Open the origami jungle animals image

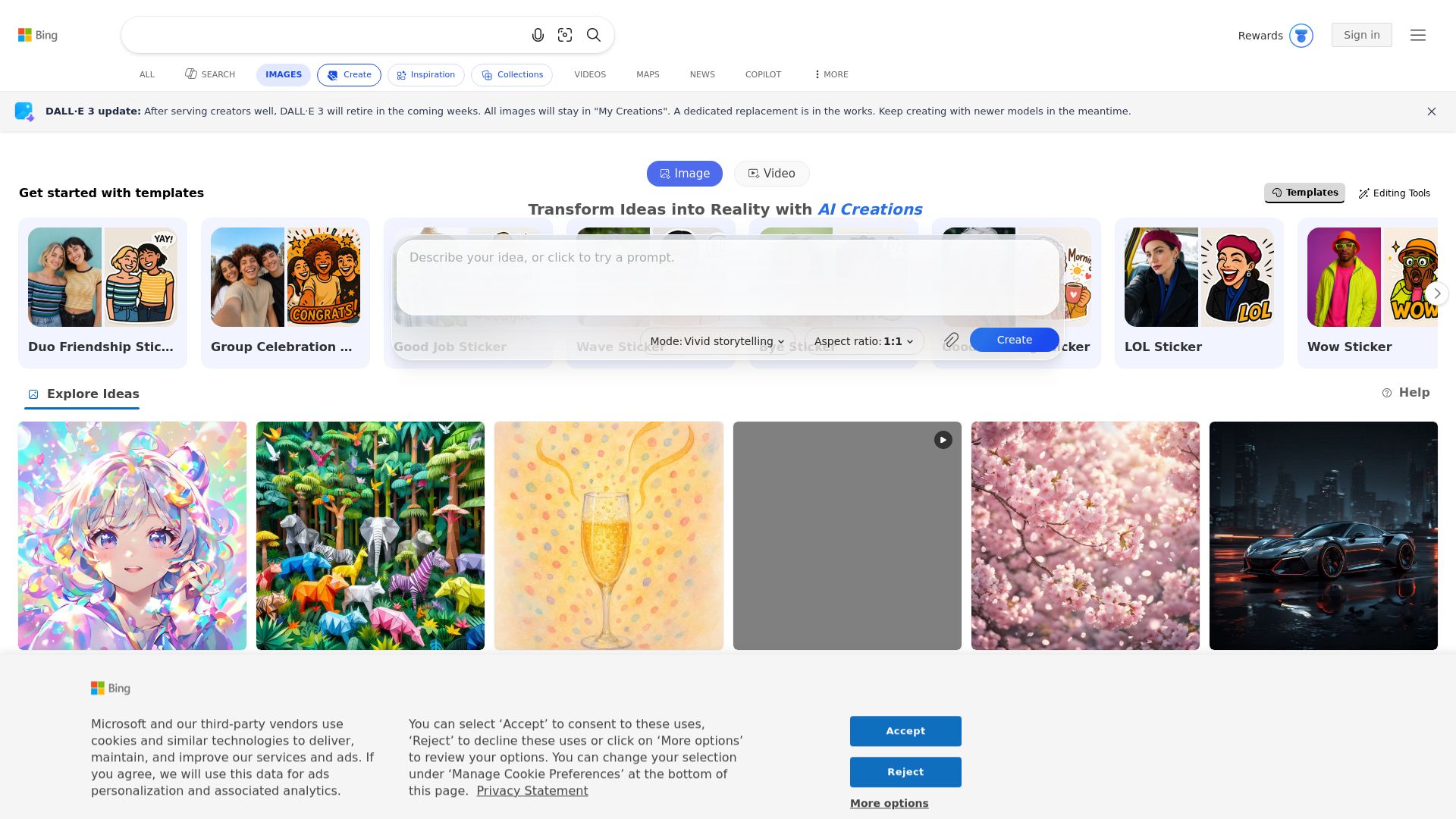click(x=370, y=535)
